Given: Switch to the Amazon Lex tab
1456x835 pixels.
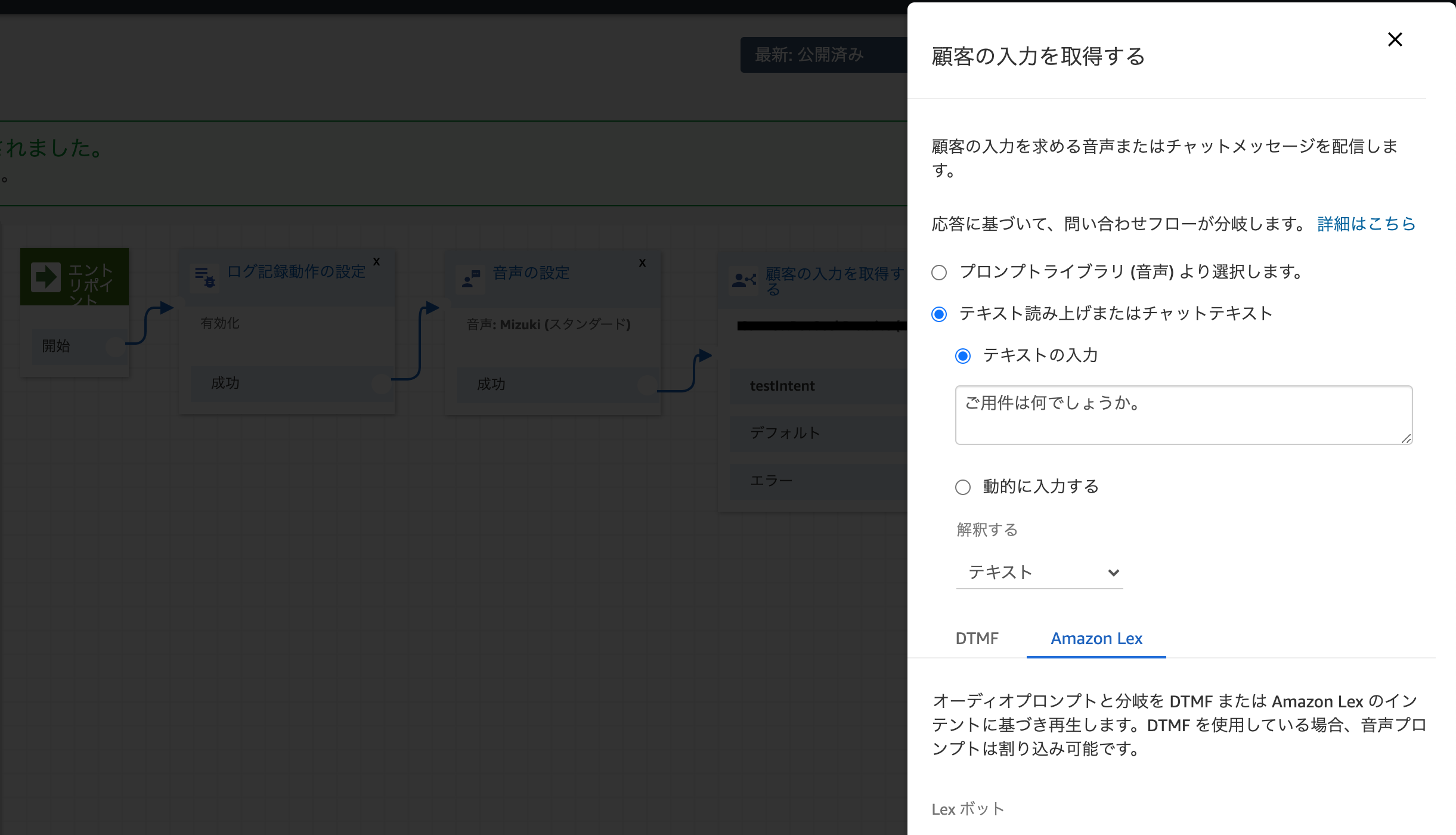Looking at the screenshot, I should tap(1096, 638).
